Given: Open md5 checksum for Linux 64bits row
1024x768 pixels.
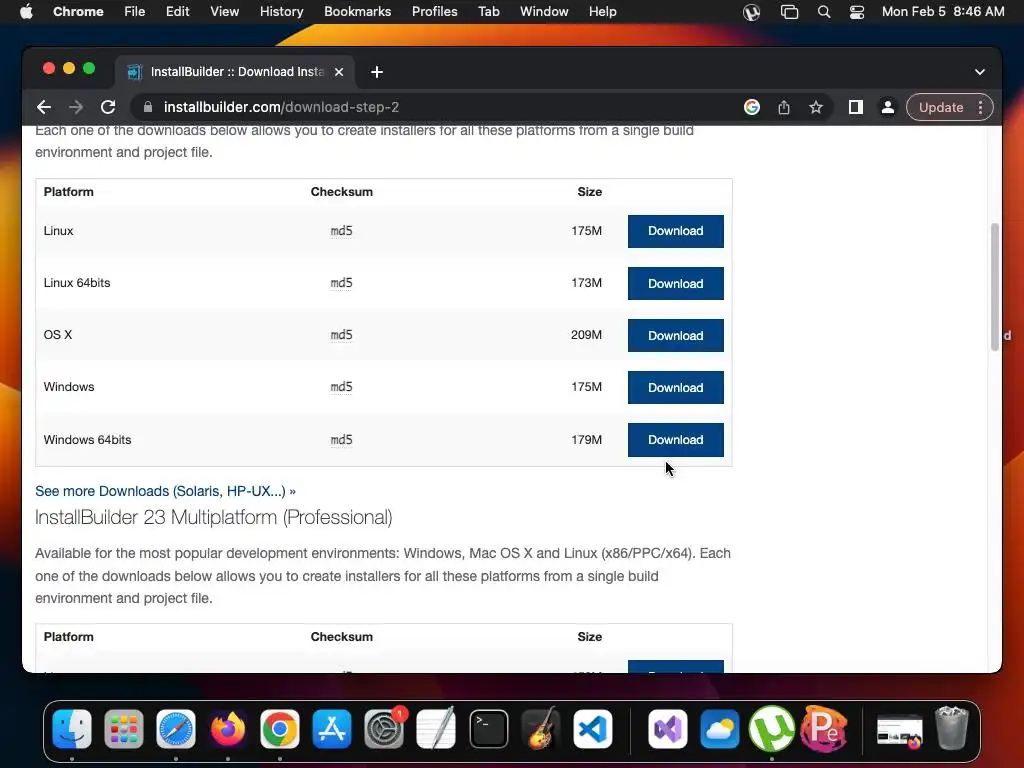Looking at the screenshot, I should click(x=342, y=283).
